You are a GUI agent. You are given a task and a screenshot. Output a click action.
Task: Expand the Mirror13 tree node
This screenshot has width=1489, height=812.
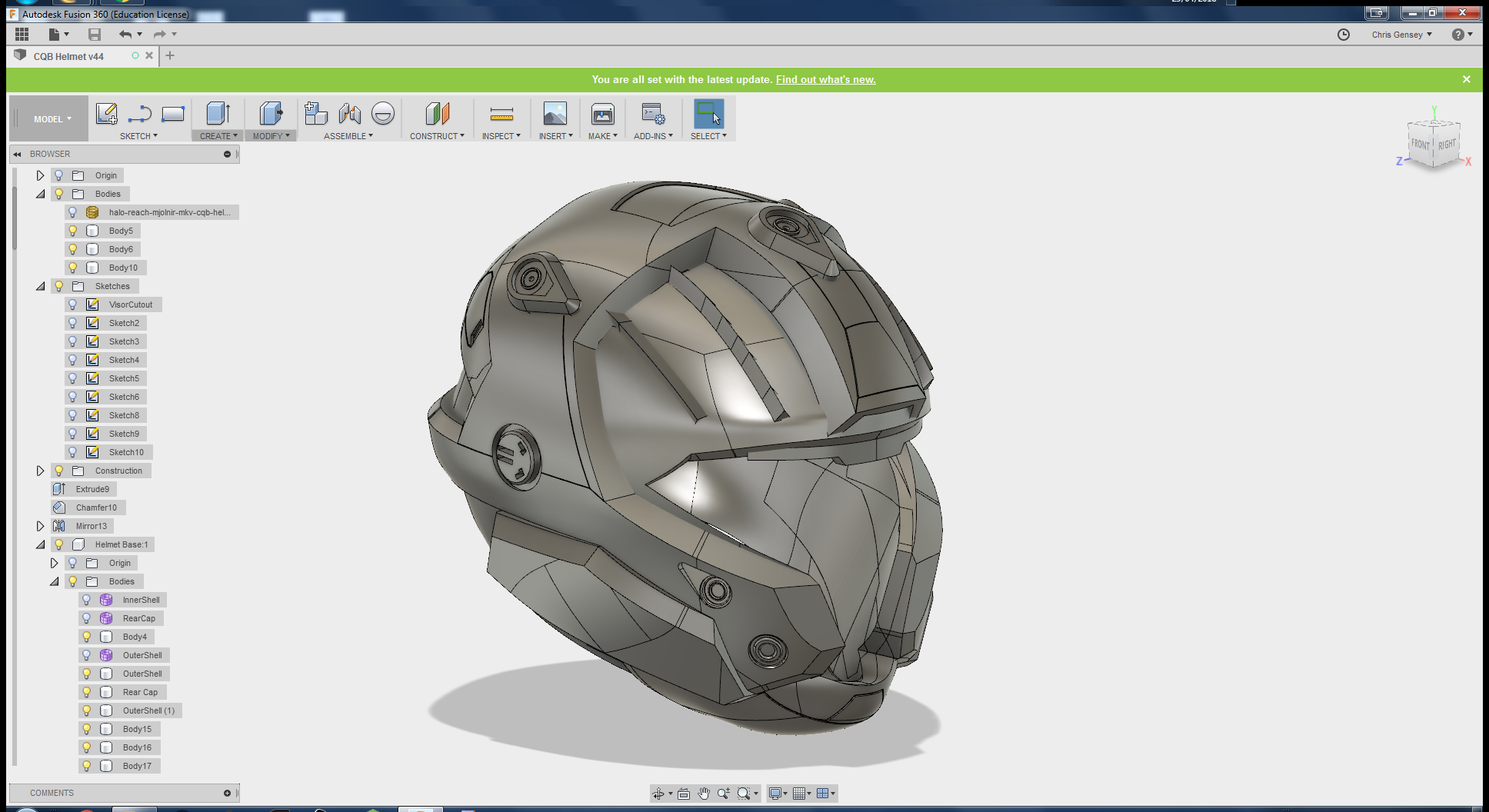40,526
